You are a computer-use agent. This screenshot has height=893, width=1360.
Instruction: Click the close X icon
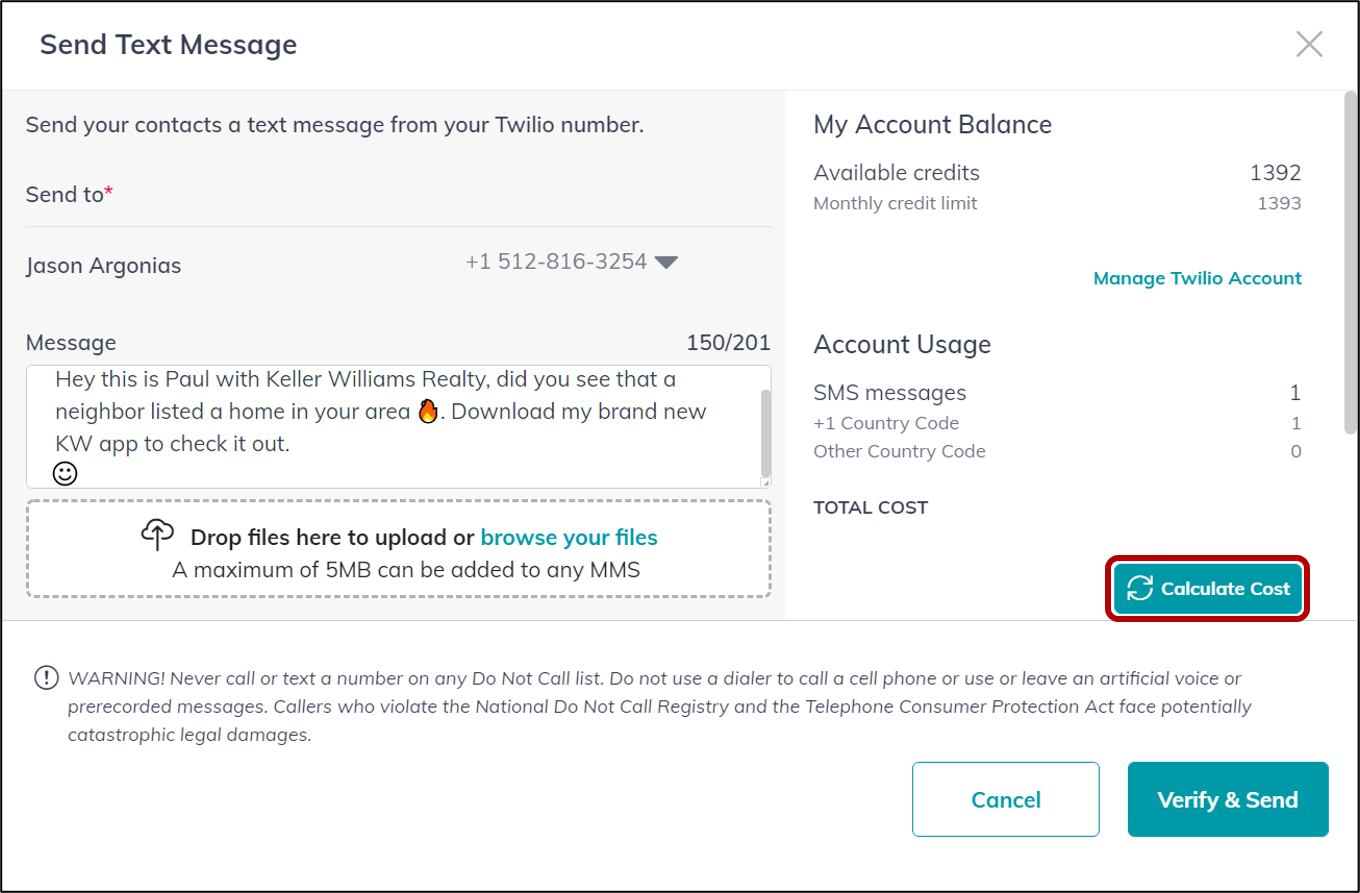pos(1310,44)
